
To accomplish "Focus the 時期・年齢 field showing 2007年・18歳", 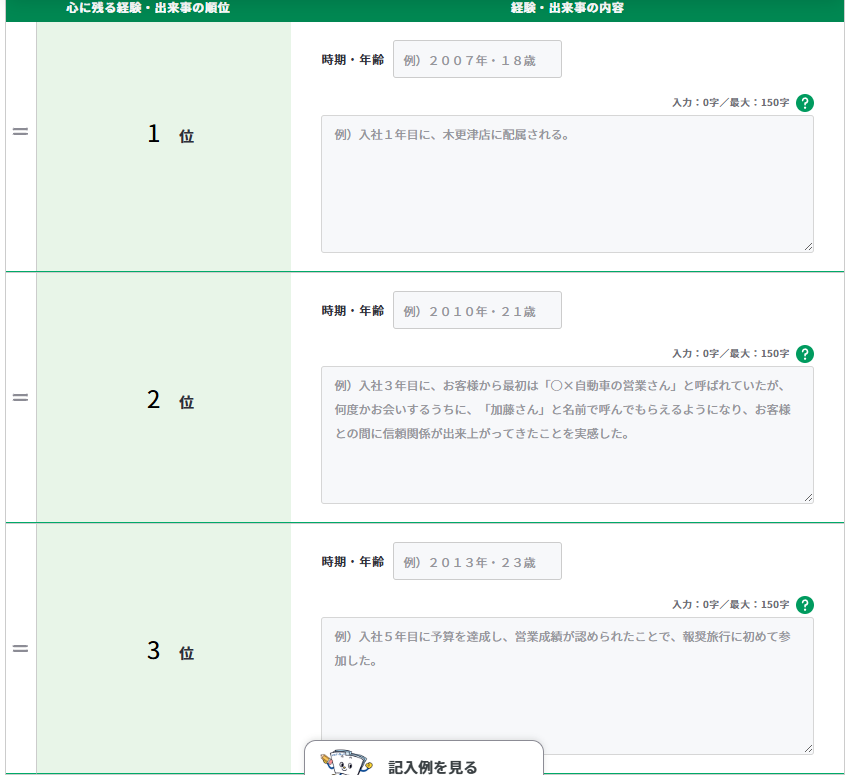I will [477, 60].
